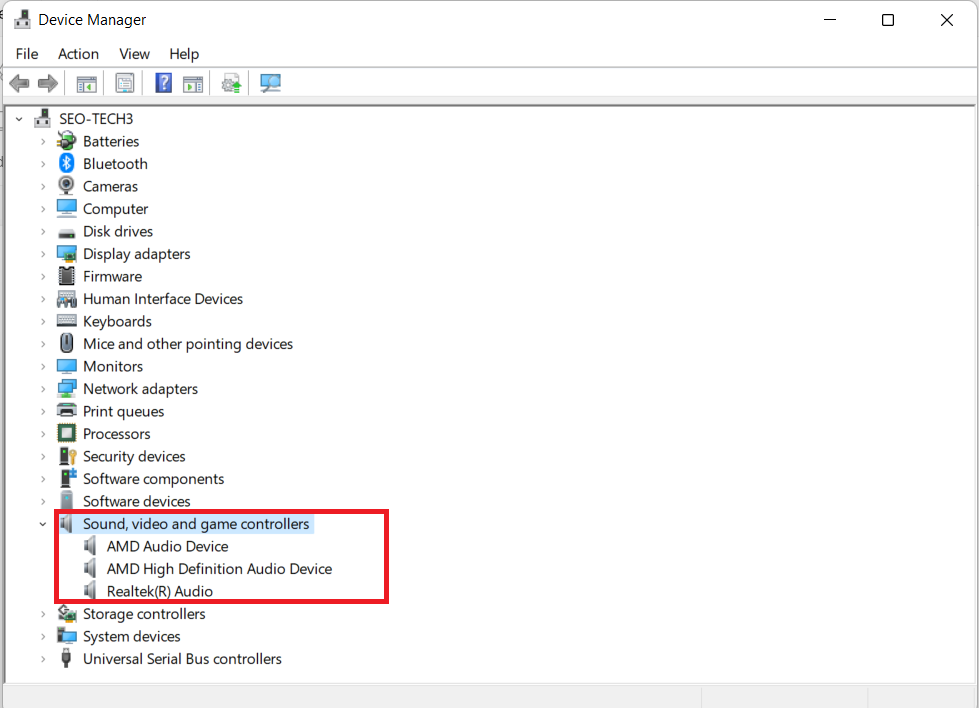
Task: Select Realtek(R) Audio device
Action: (160, 590)
